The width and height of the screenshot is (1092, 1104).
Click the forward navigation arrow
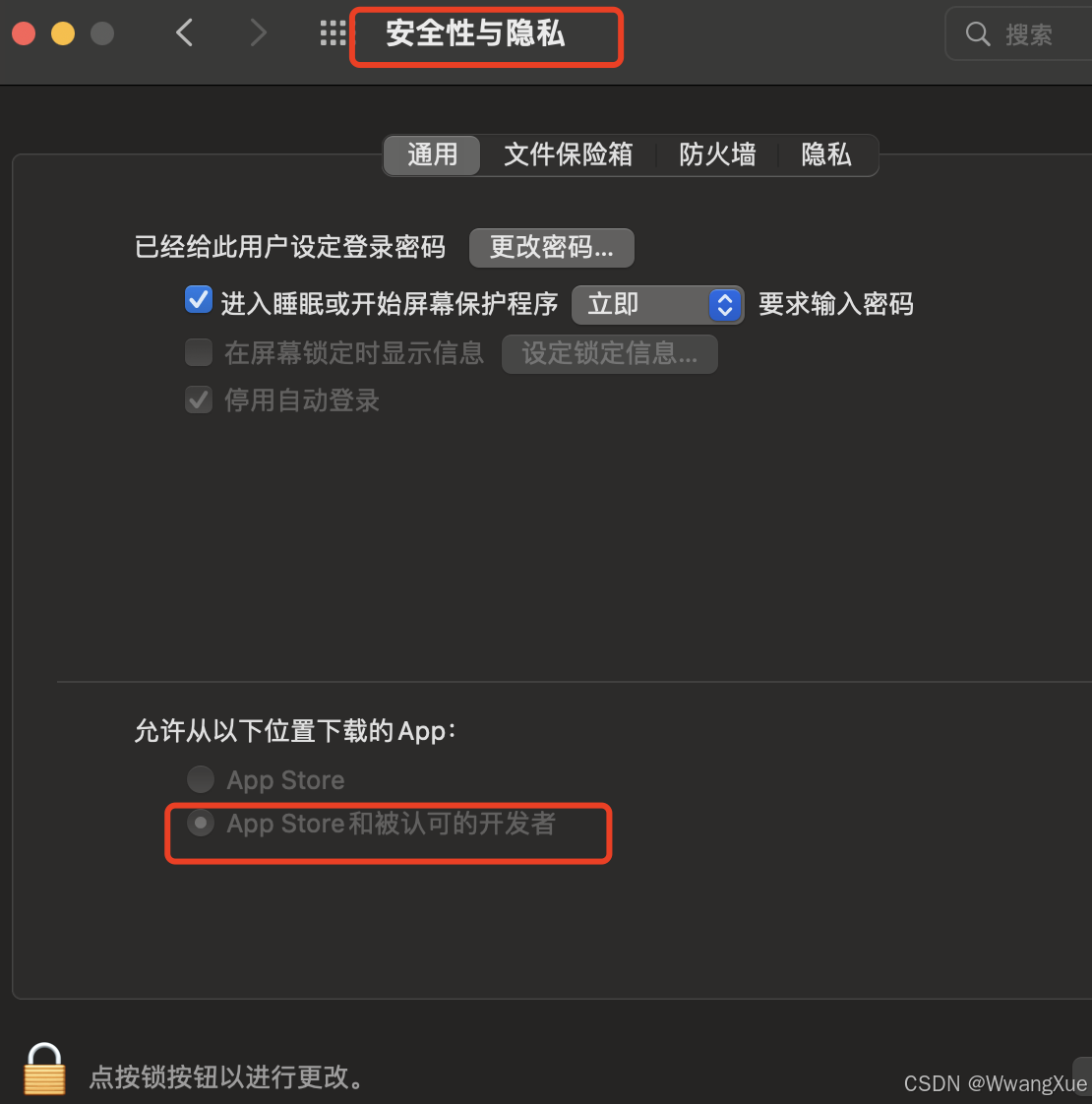click(259, 32)
